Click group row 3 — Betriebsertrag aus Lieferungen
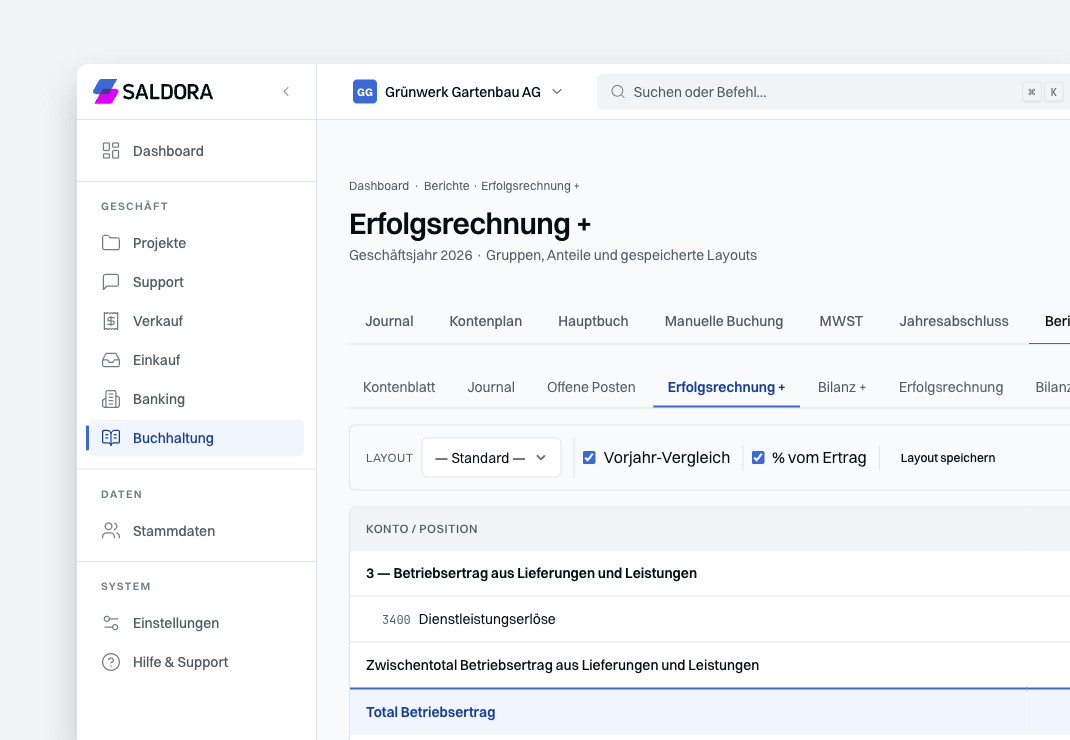1070x740 pixels. [710, 573]
